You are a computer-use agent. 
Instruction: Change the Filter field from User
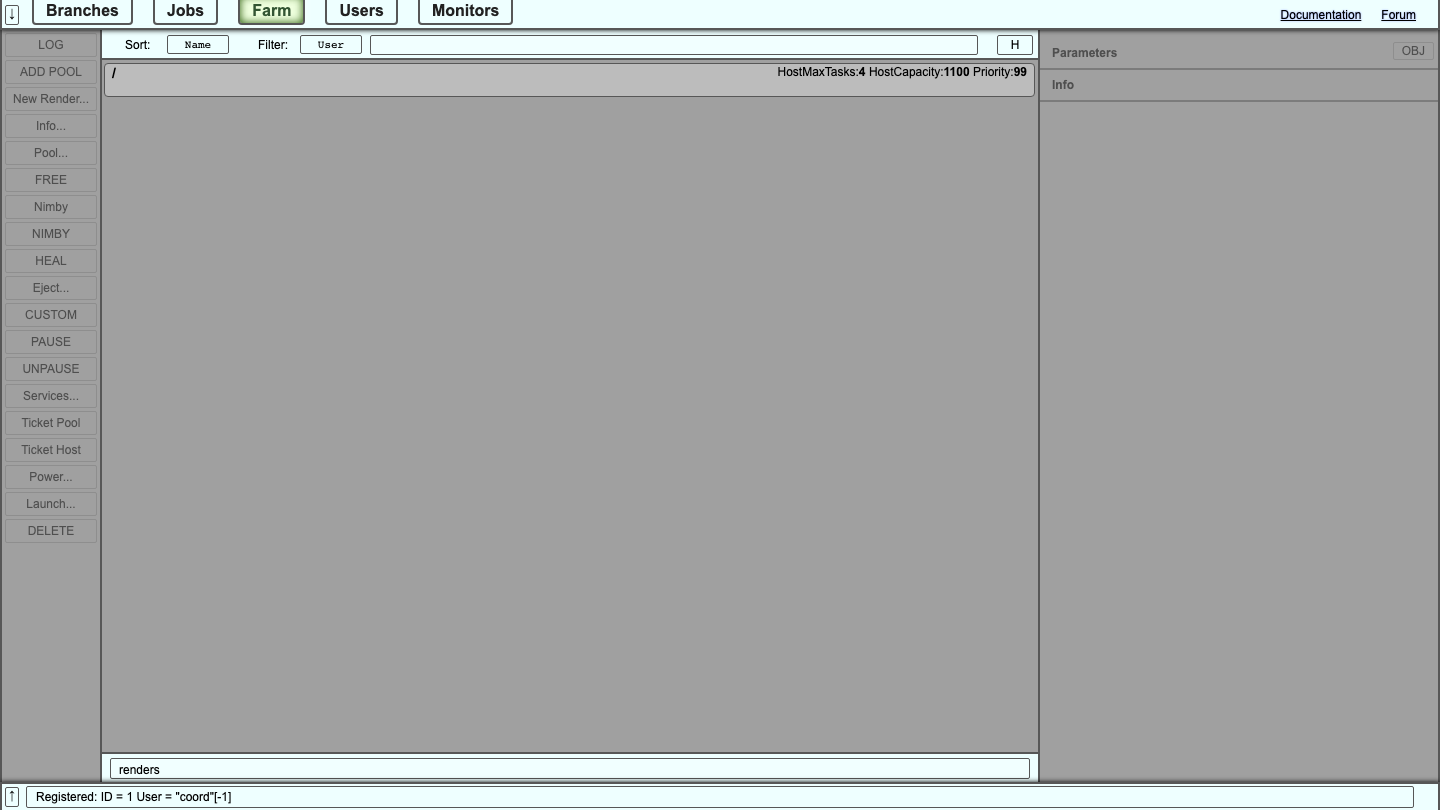point(331,45)
